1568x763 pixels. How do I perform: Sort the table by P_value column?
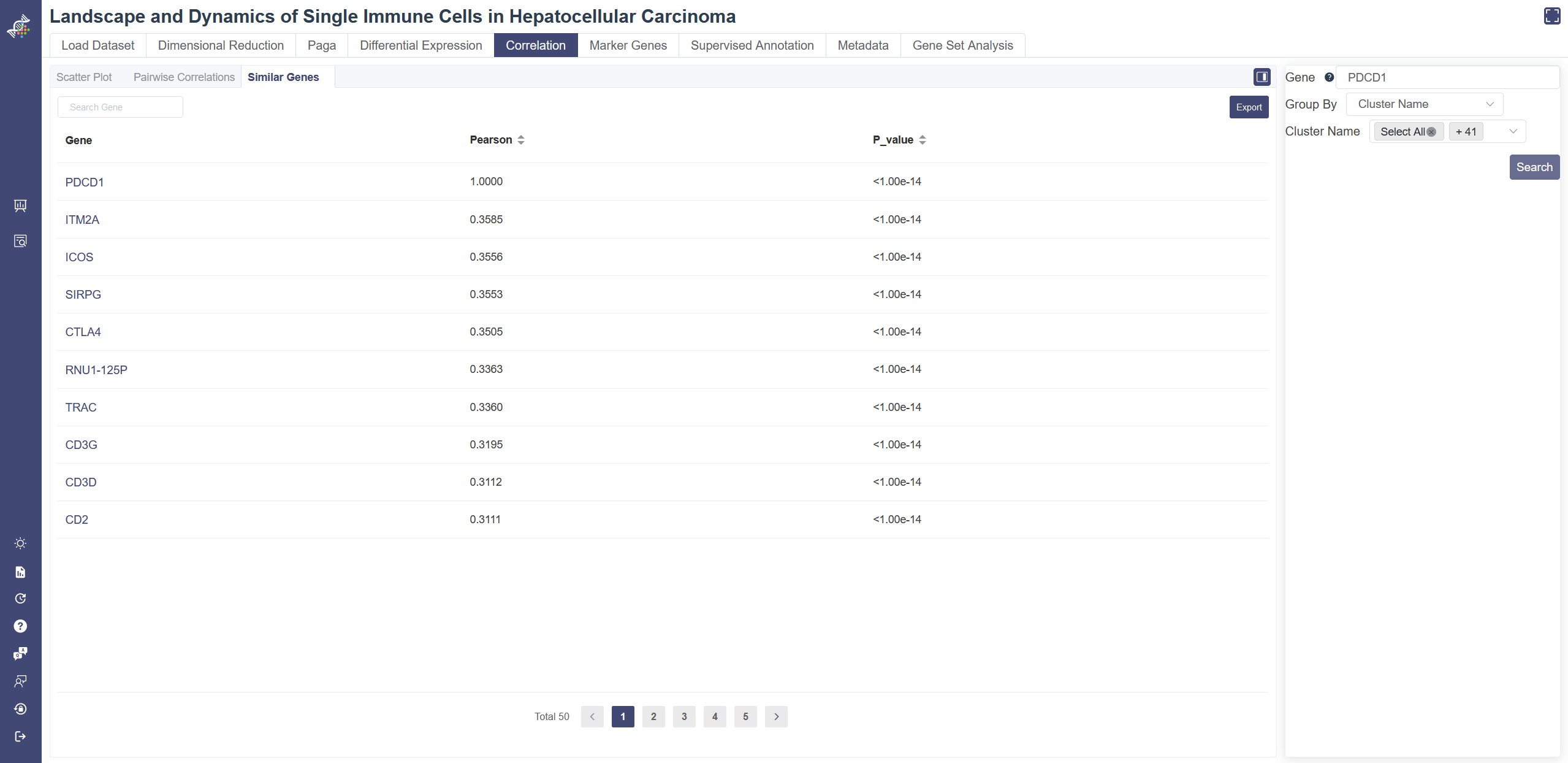click(922, 140)
